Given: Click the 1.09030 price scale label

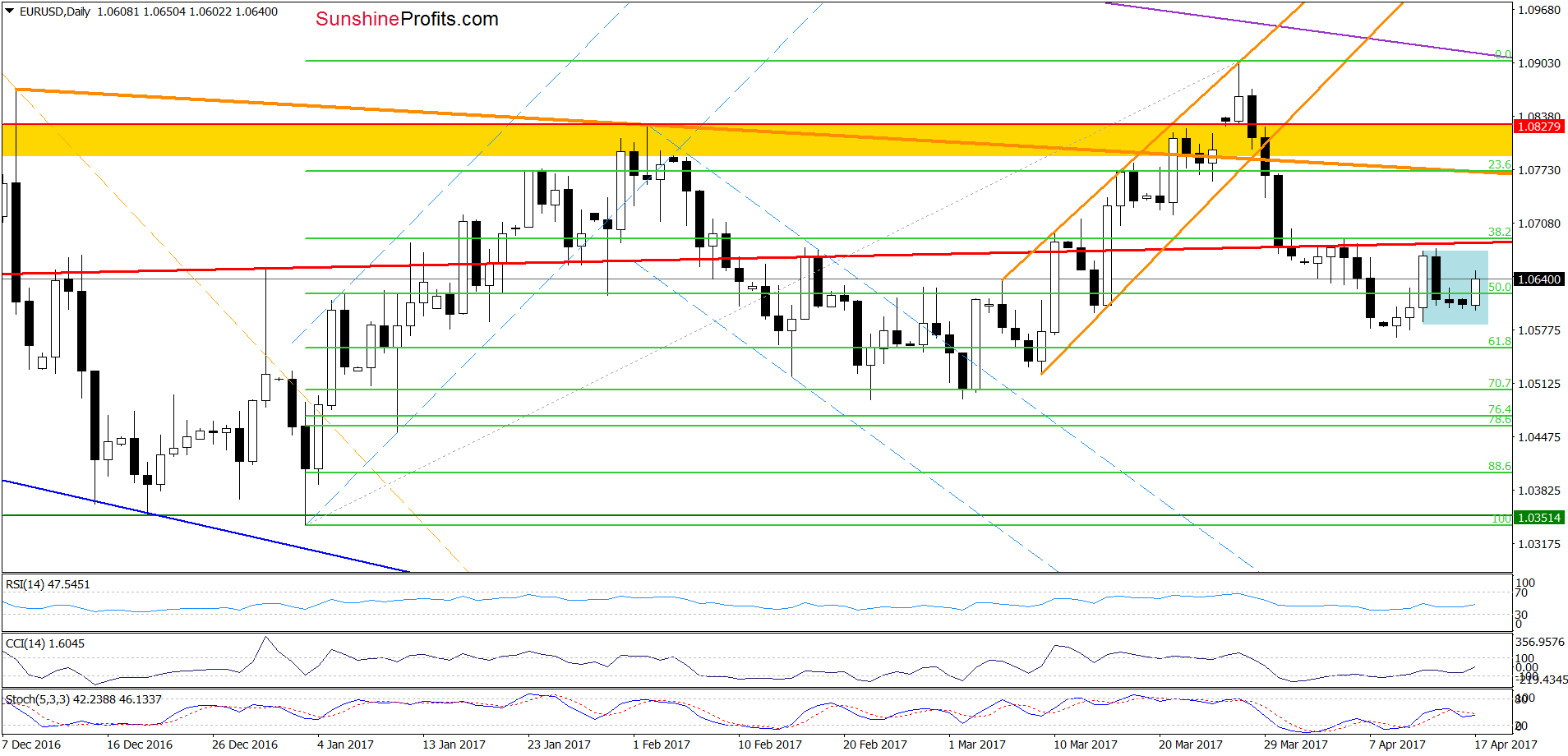Looking at the screenshot, I should pos(1538,63).
